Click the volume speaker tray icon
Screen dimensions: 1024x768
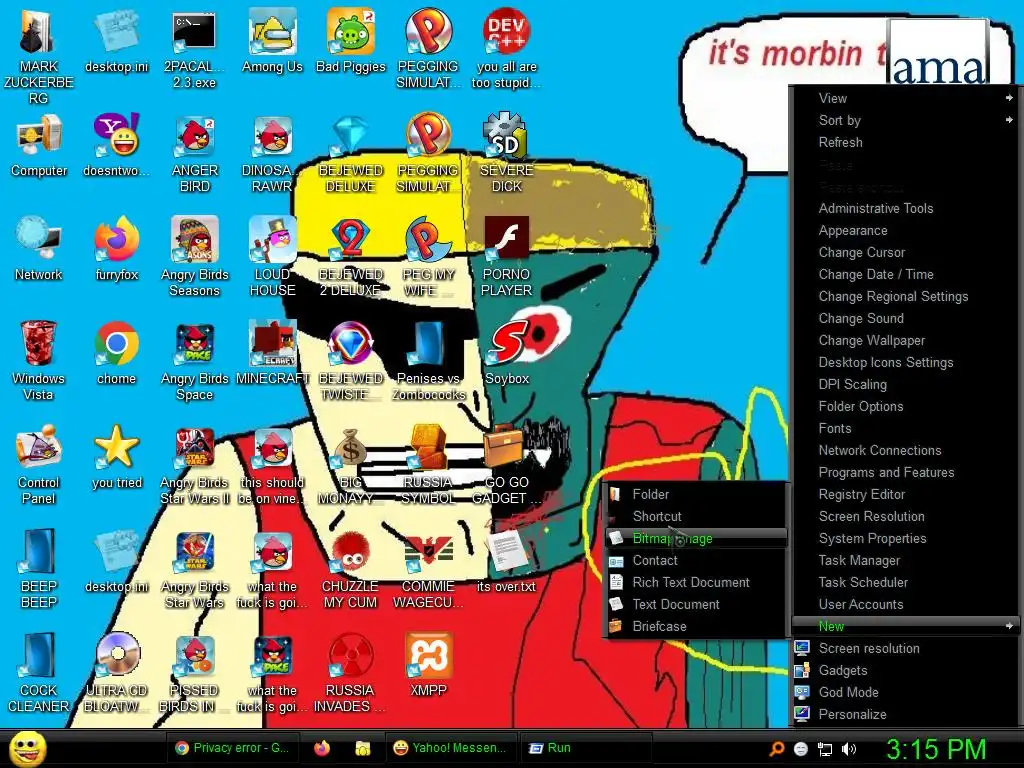point(849,749)
